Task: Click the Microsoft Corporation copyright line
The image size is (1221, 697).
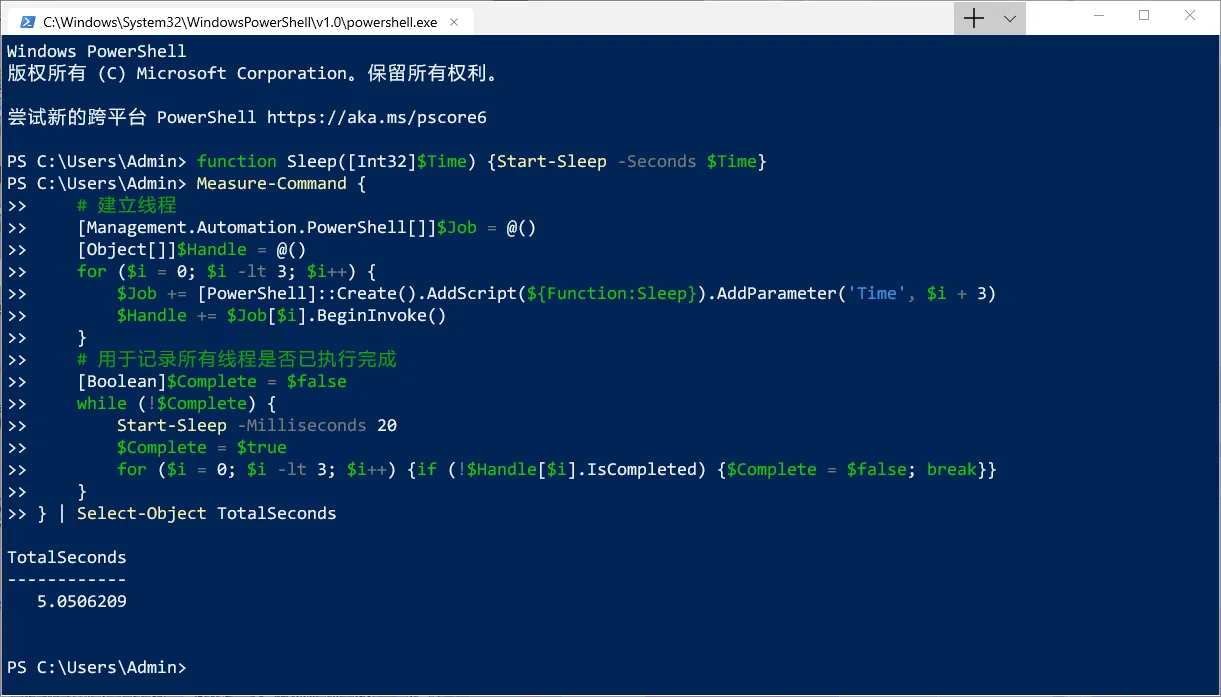Action: click(x=252, y=73)
